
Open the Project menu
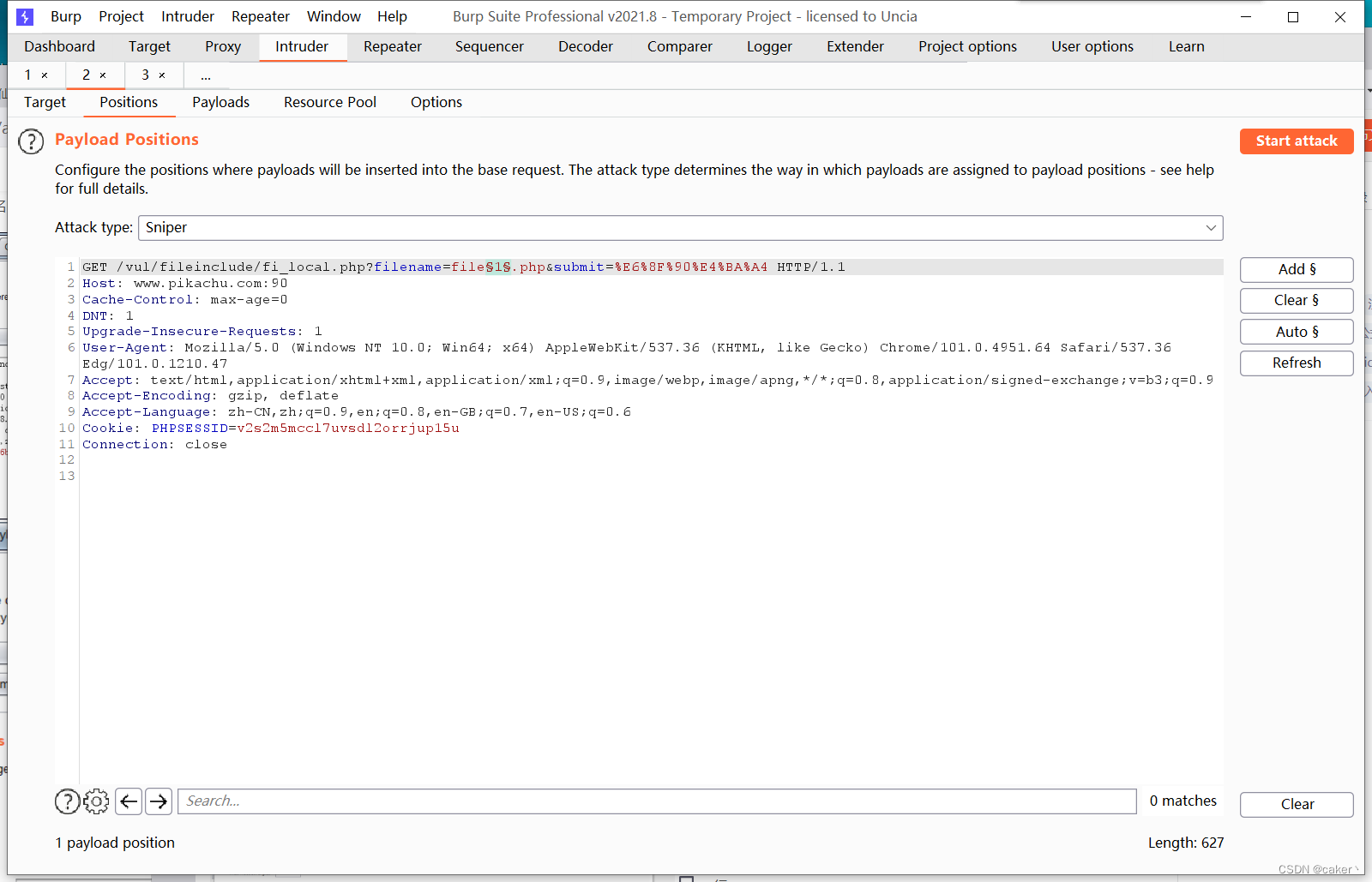click(121, 16)
